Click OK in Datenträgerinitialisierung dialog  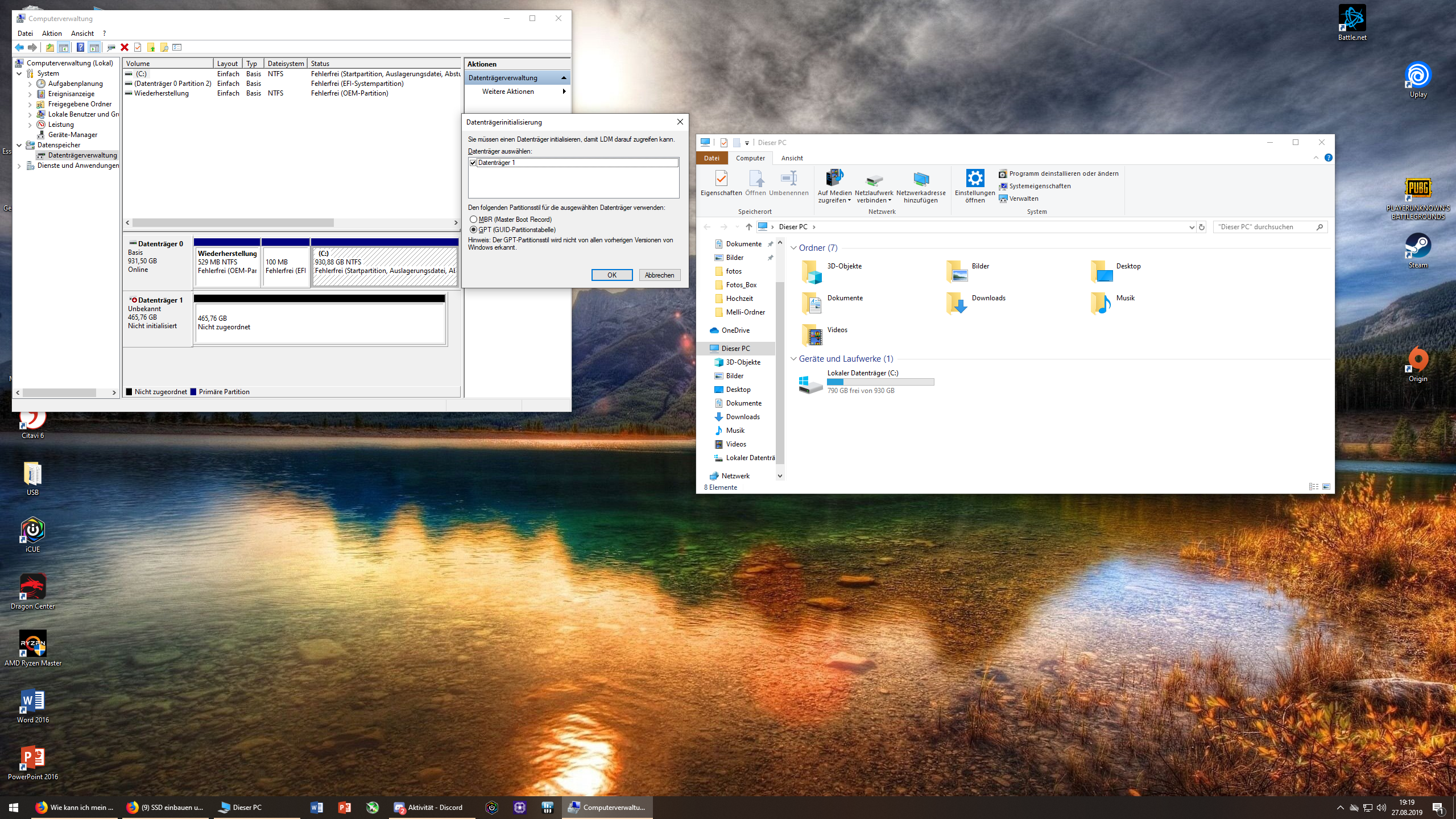611,275
